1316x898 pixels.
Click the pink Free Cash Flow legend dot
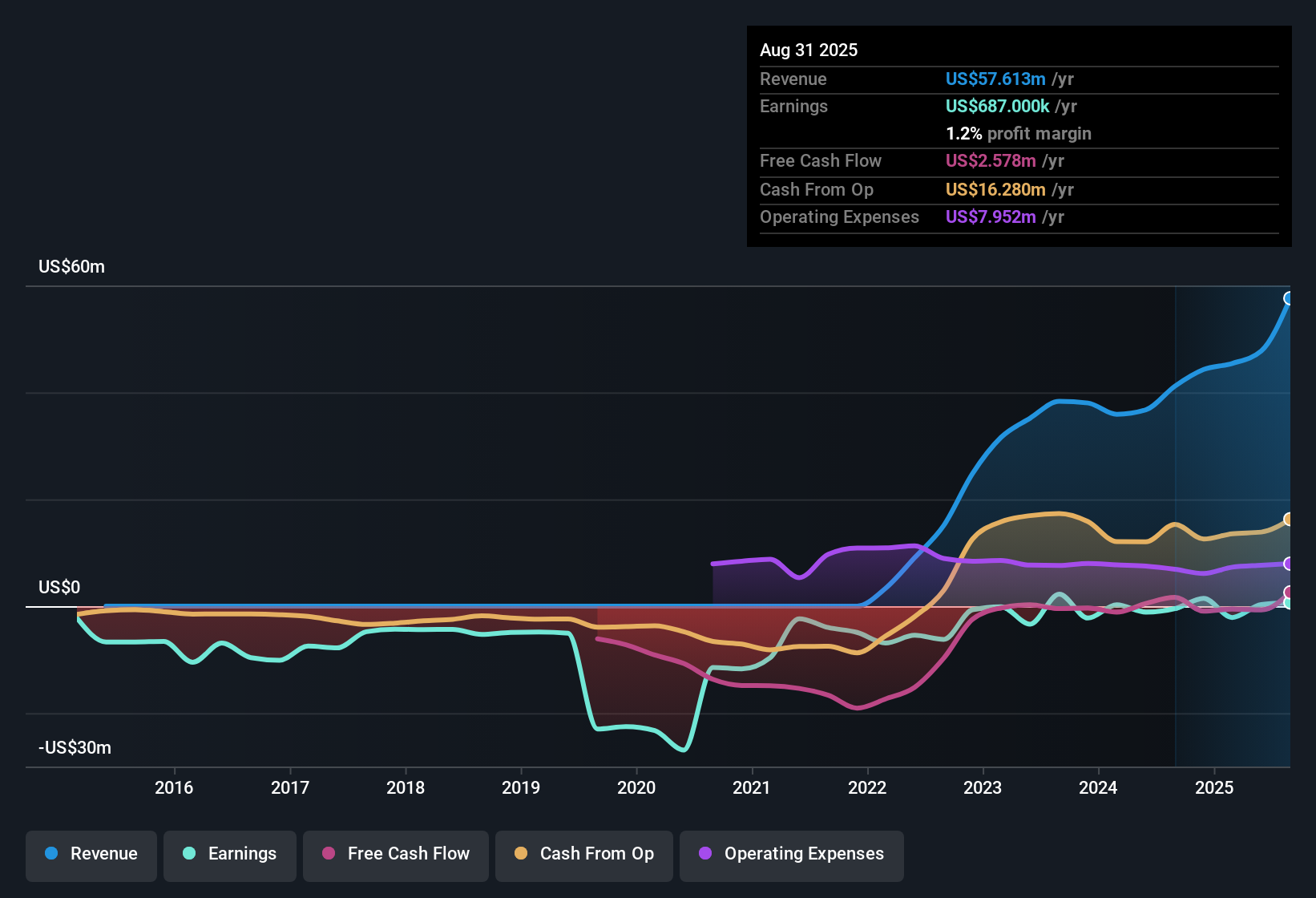(x=329, y=854)
